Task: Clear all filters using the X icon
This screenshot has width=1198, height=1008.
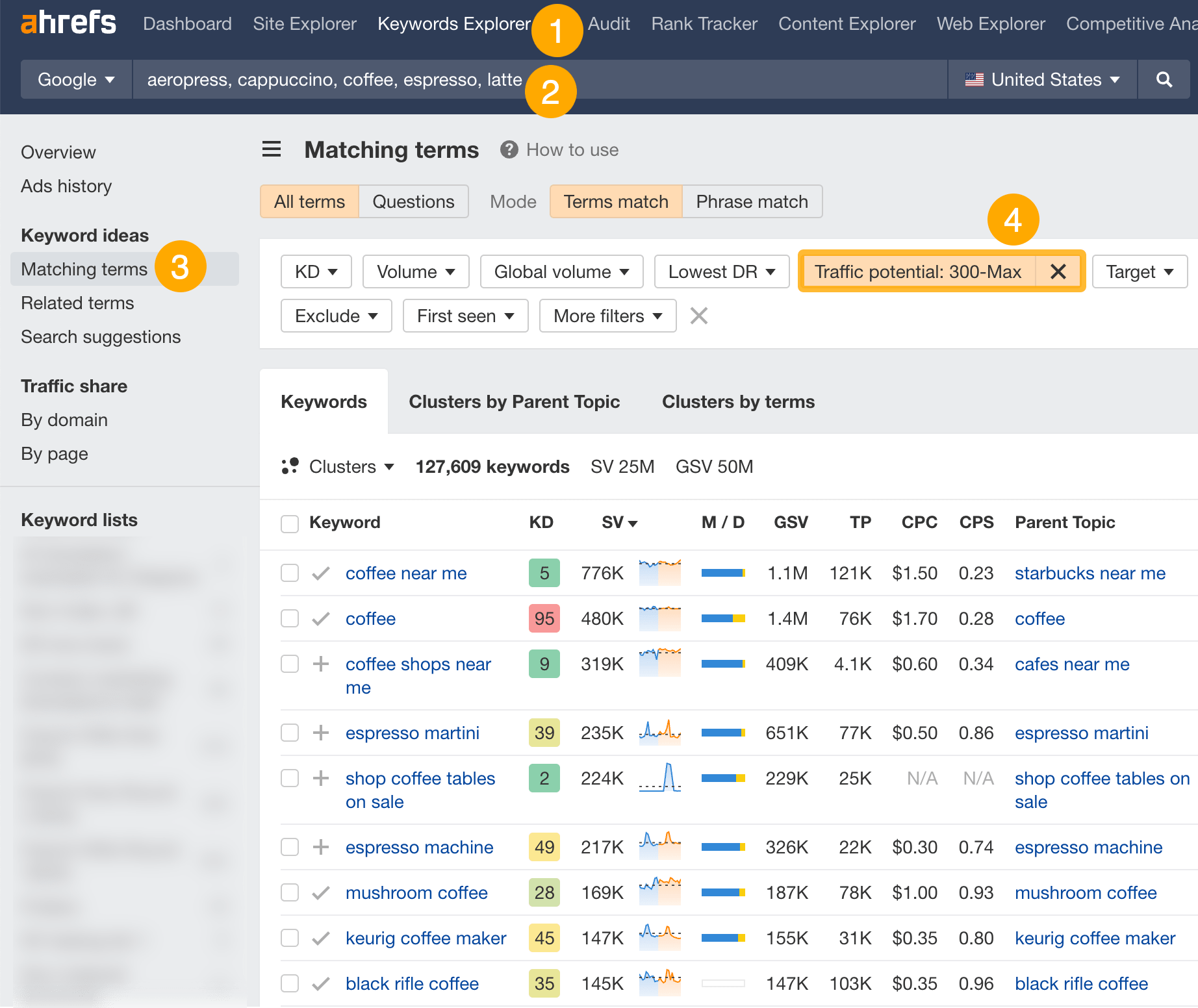Action: [x=698, y=316]
